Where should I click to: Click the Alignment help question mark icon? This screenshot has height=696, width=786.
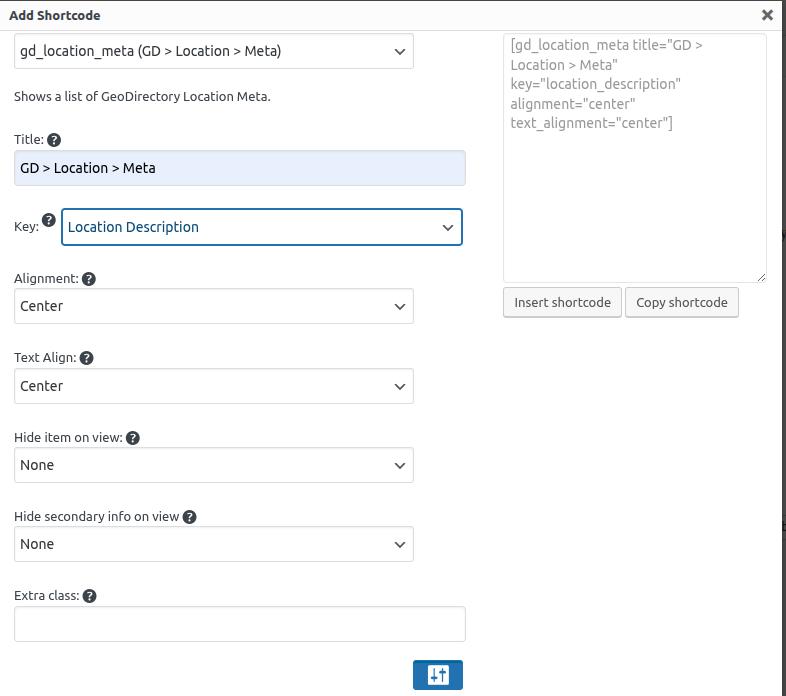pos(88,279)
